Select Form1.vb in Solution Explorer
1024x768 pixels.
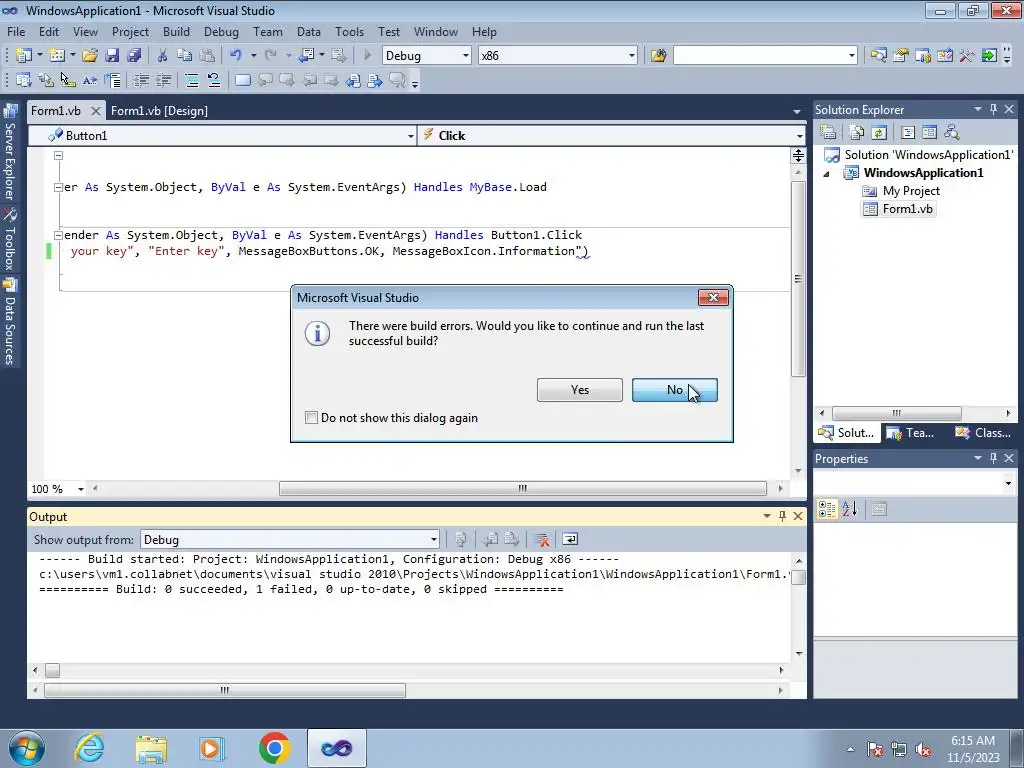[899, 209]
